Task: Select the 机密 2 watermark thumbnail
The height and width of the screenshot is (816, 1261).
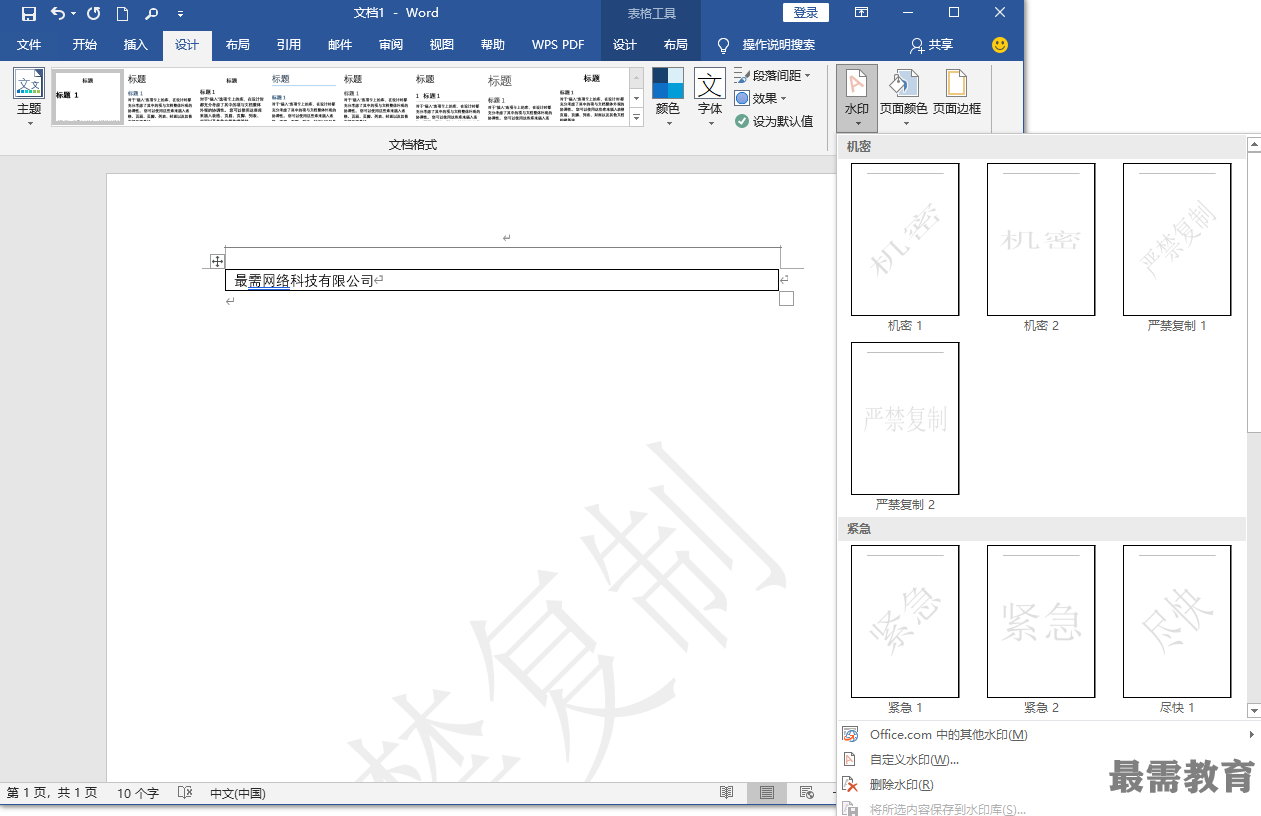Action: coord(1041,240)
